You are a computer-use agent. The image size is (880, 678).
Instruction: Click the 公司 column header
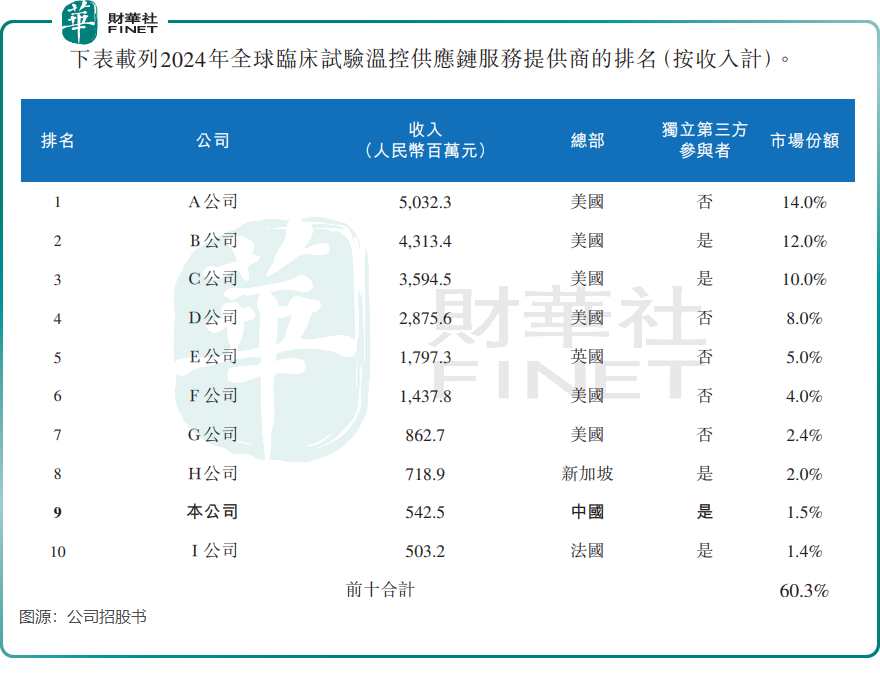click(213, 141)
